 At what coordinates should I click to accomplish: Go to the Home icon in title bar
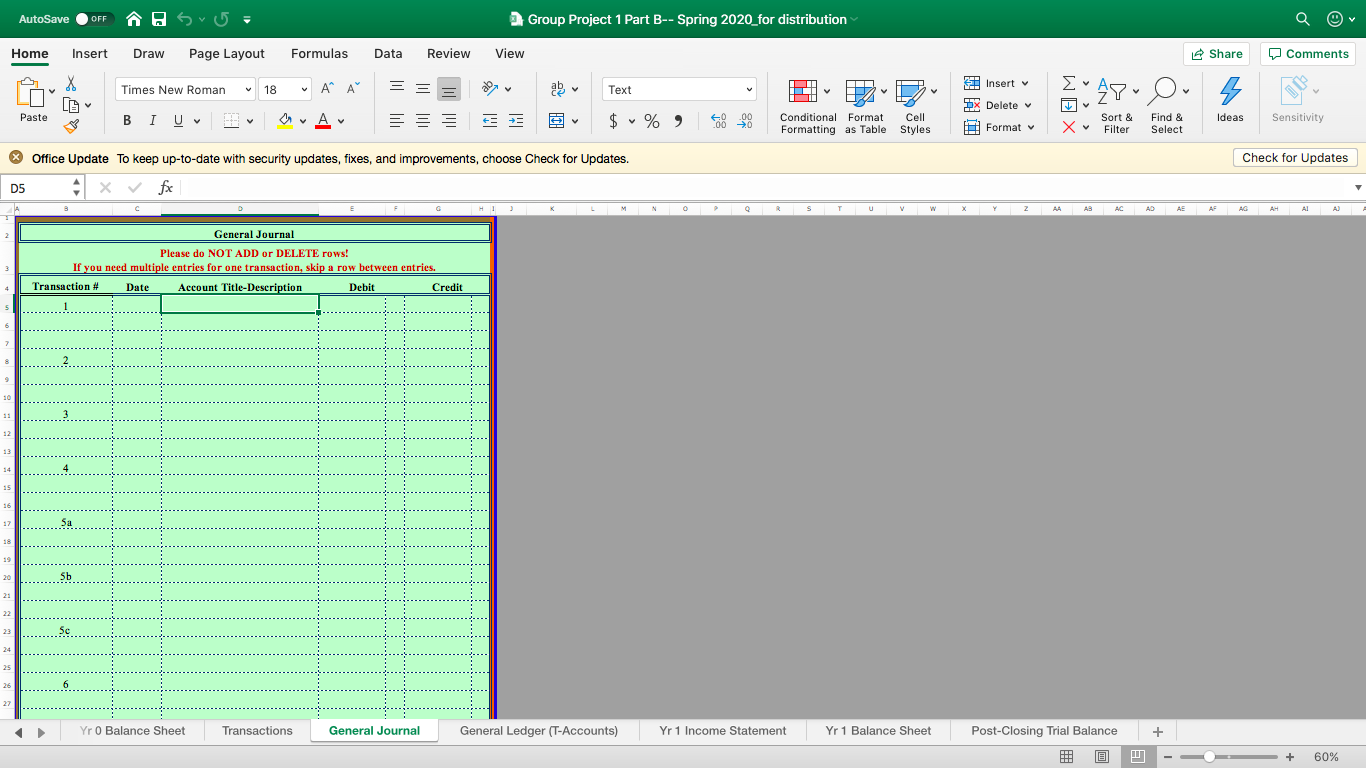(x=134, y=19)
